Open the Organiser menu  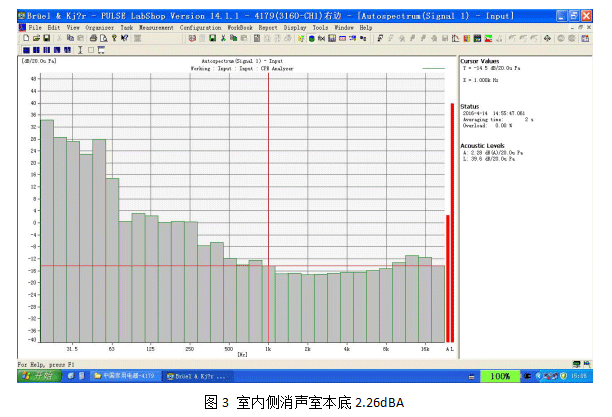pos(100,28)
